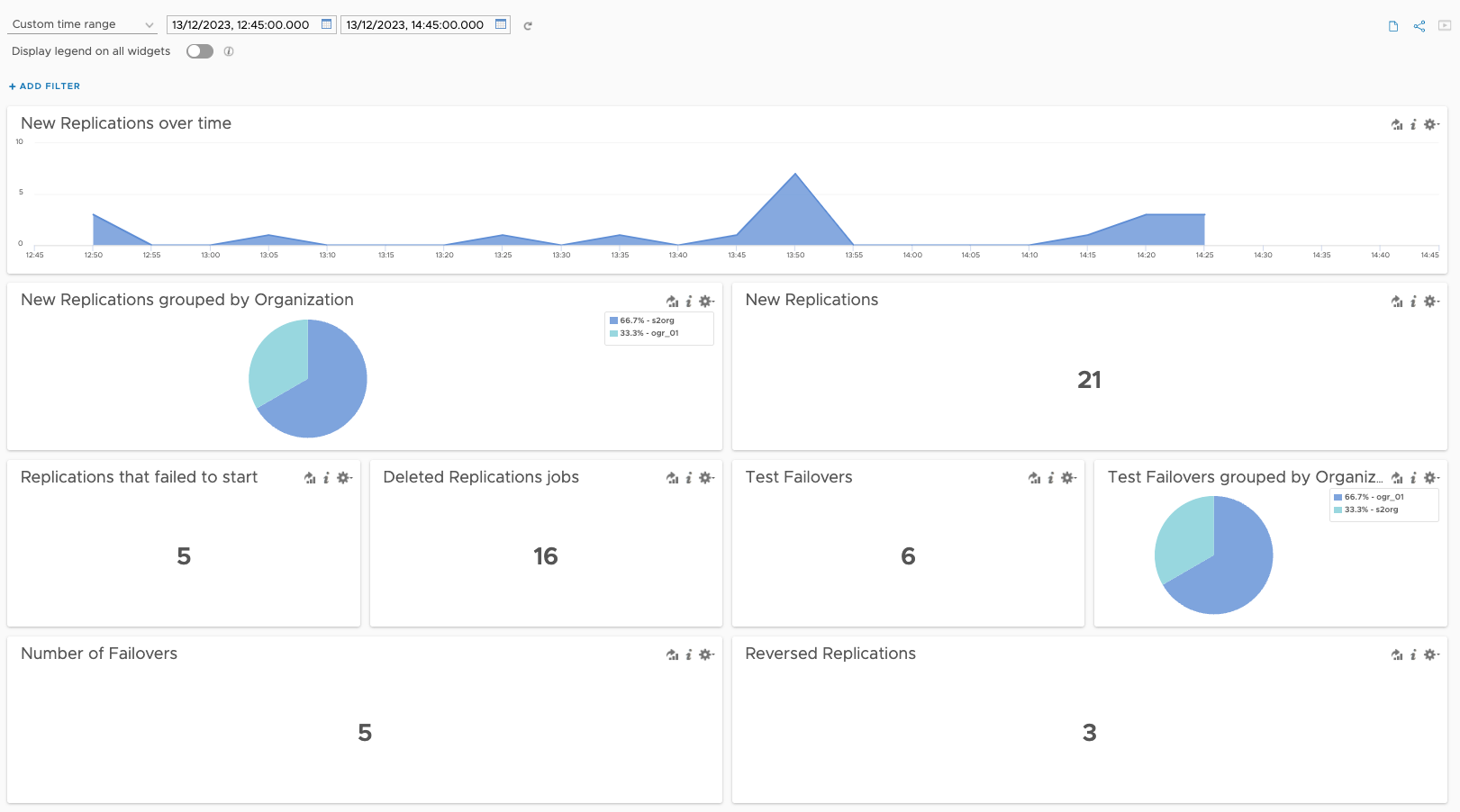Open gear menu on Replications that failed to start
1460x812 pixels.
pos(344,478)
